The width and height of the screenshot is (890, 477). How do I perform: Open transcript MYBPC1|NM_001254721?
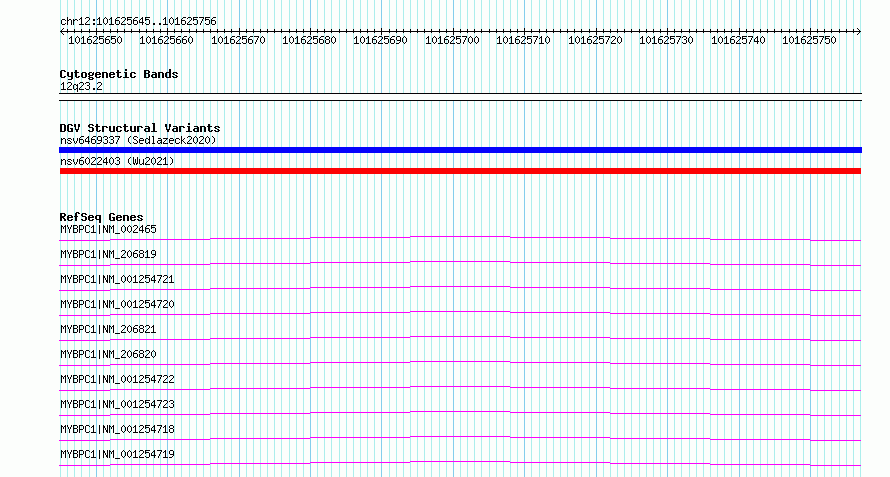tap(117, 279)
